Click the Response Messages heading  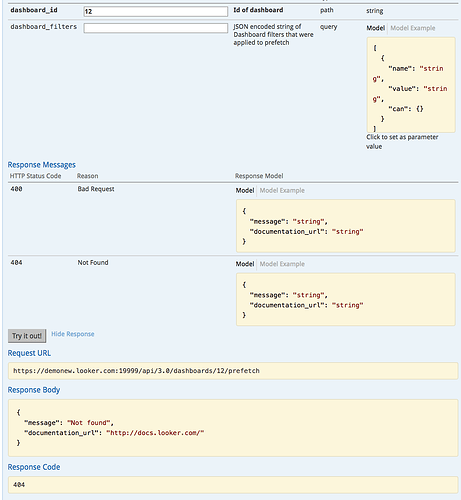coord(42,165)
